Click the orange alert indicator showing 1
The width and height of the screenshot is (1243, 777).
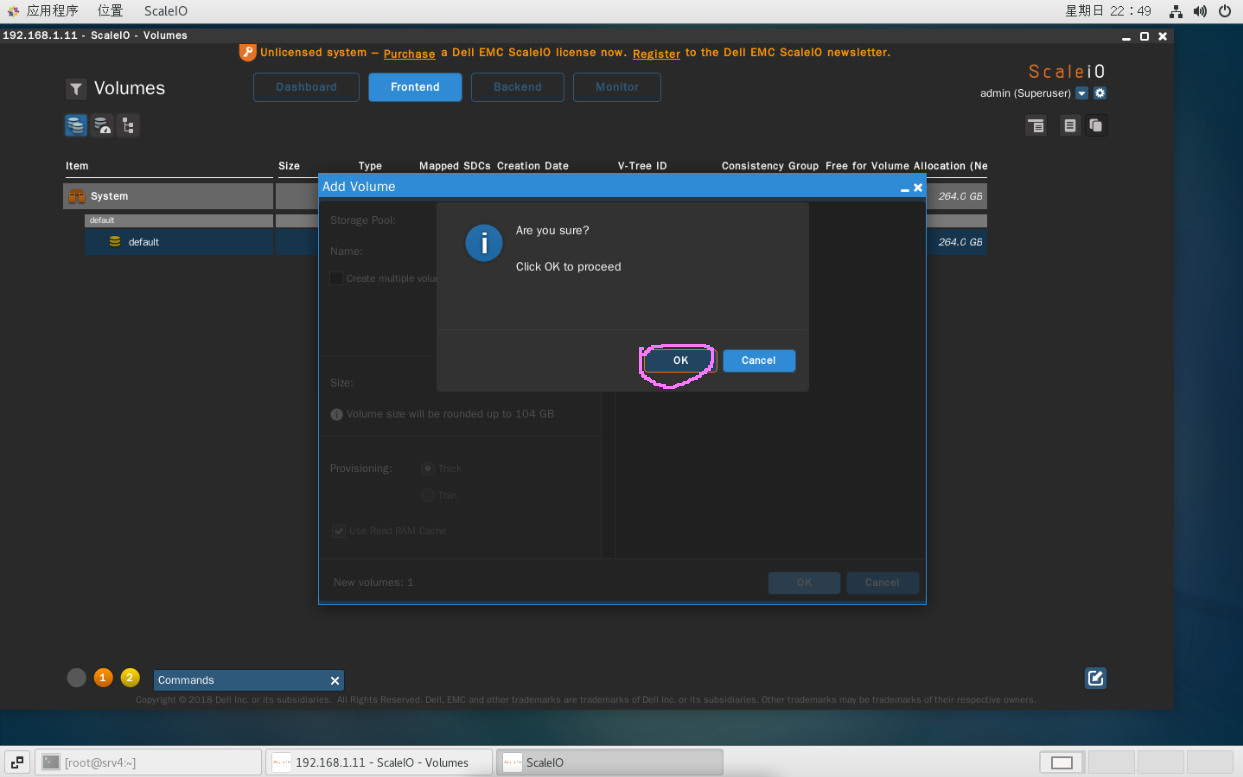pyautogui.click(x=103, y=678)
